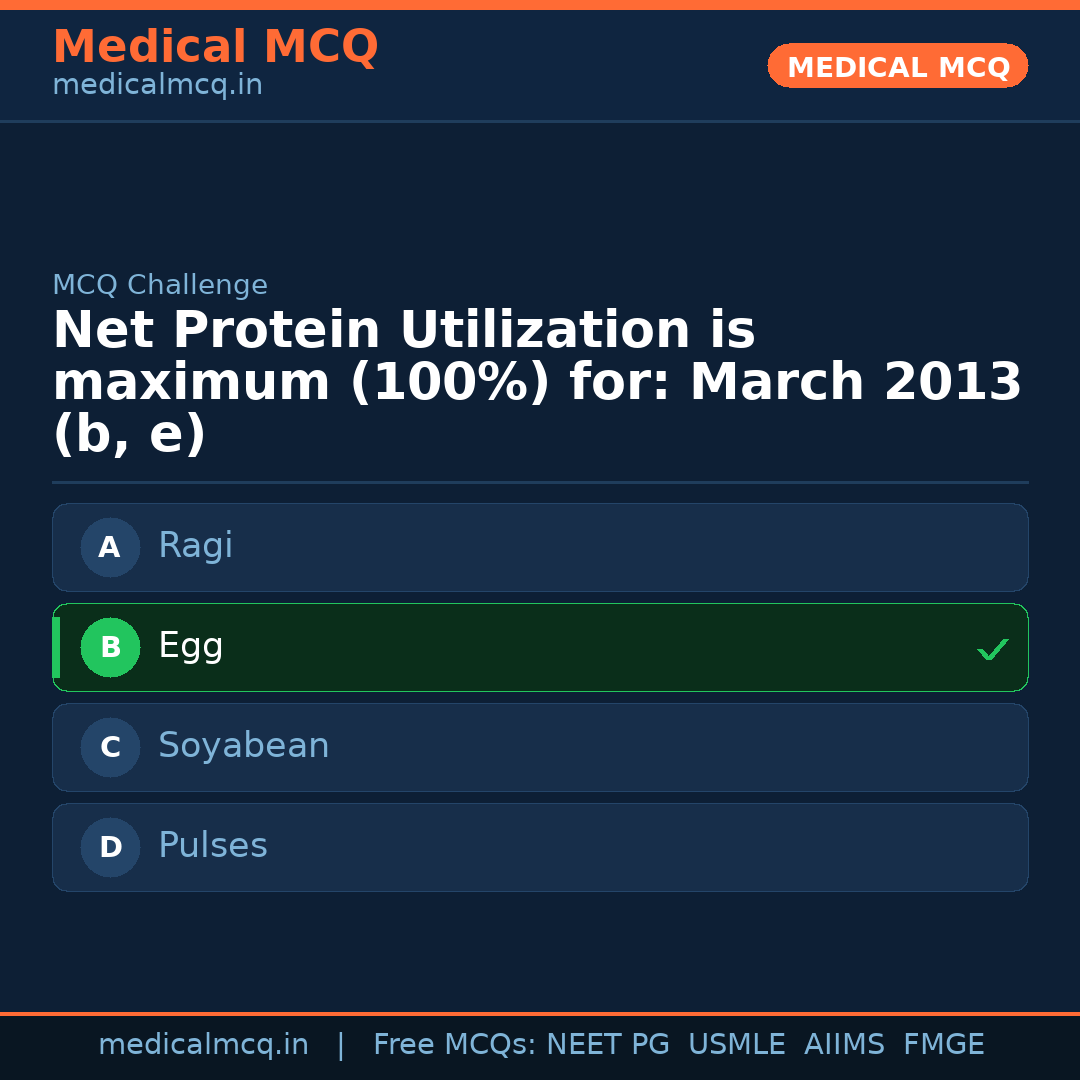This screenshot has height=1080, width=1080.
Task: Select answer option C Soyabean
Action: click(x=540, y=747)
